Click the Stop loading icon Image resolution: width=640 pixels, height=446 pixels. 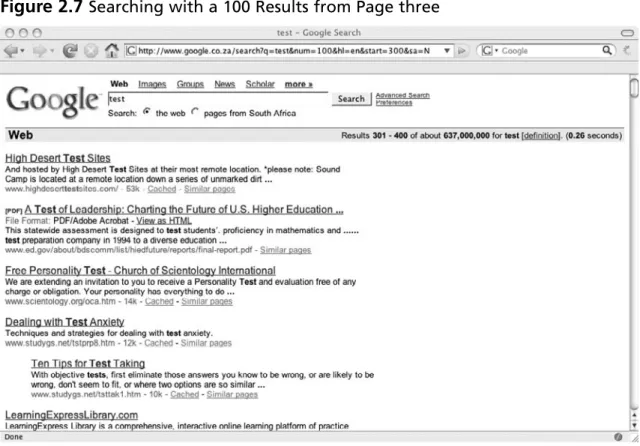91,51
